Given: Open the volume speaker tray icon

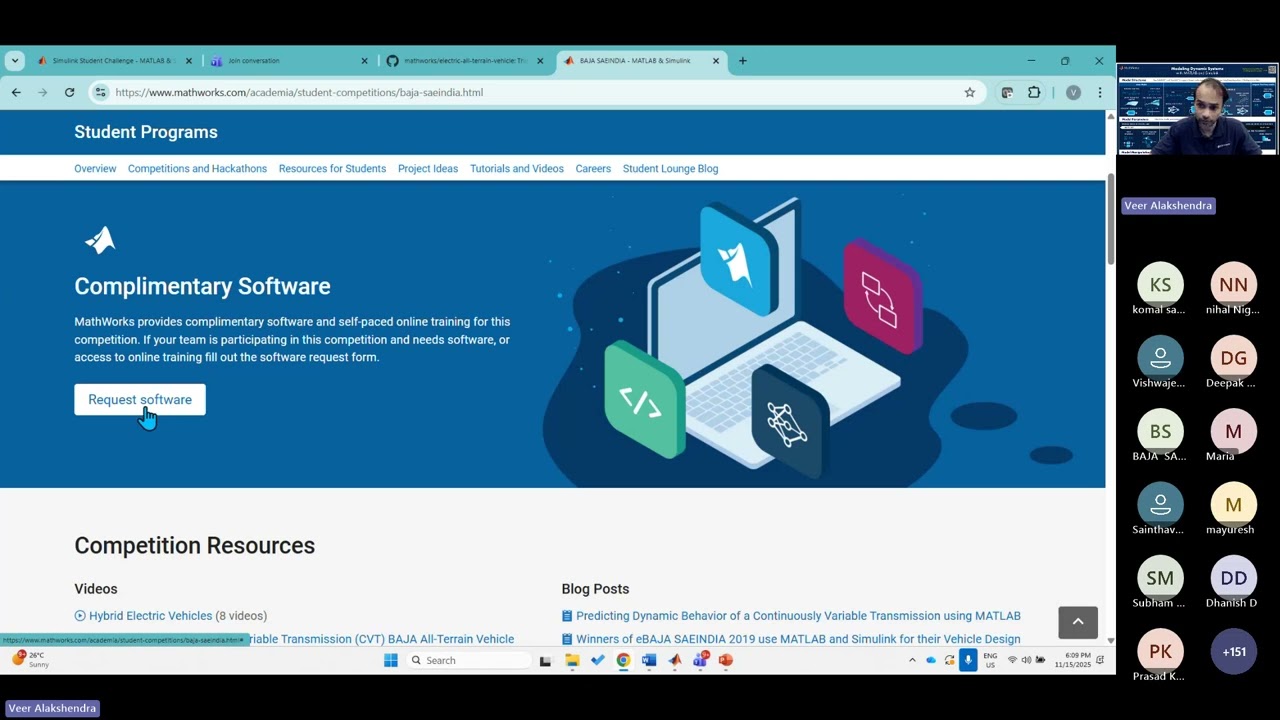Looking at the screenshot, I should pos(1026,660).
